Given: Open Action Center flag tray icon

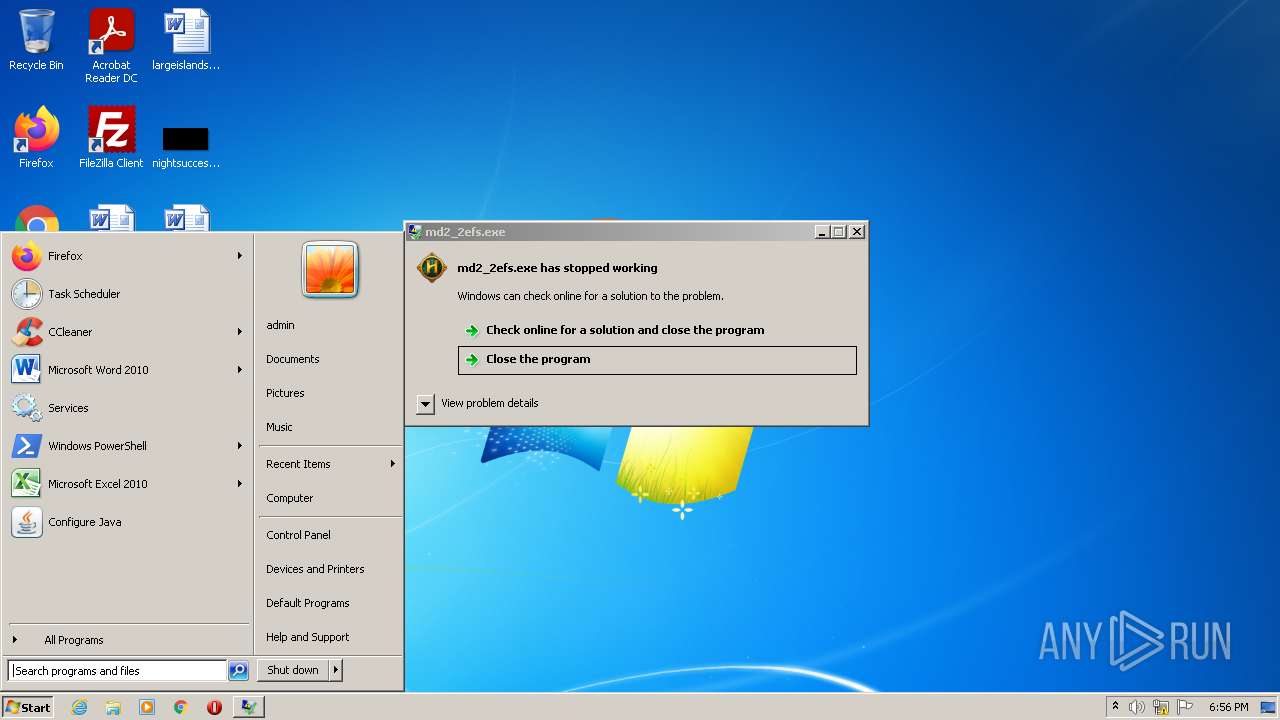Looking at the screenshot, I should coord(1185,707).
